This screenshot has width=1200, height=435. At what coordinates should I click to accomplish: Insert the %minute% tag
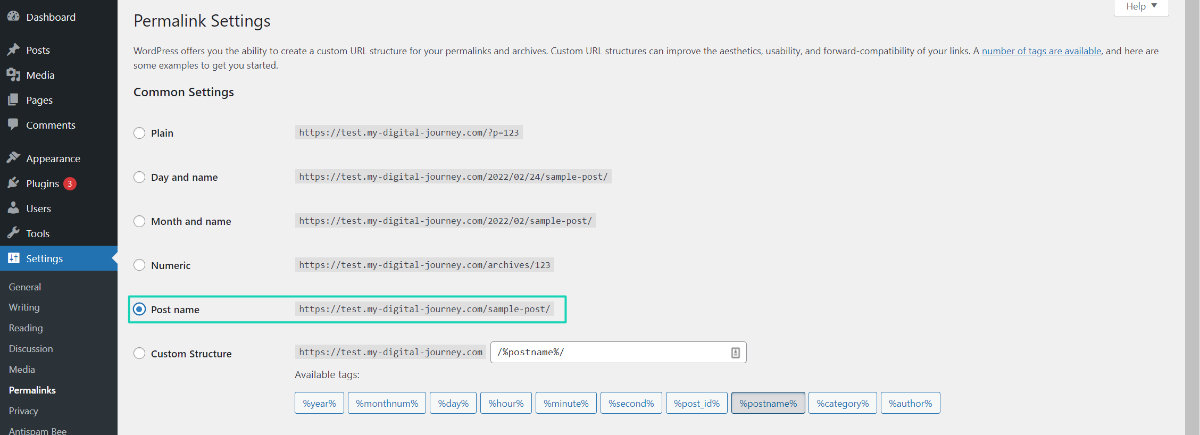point(567,403)
